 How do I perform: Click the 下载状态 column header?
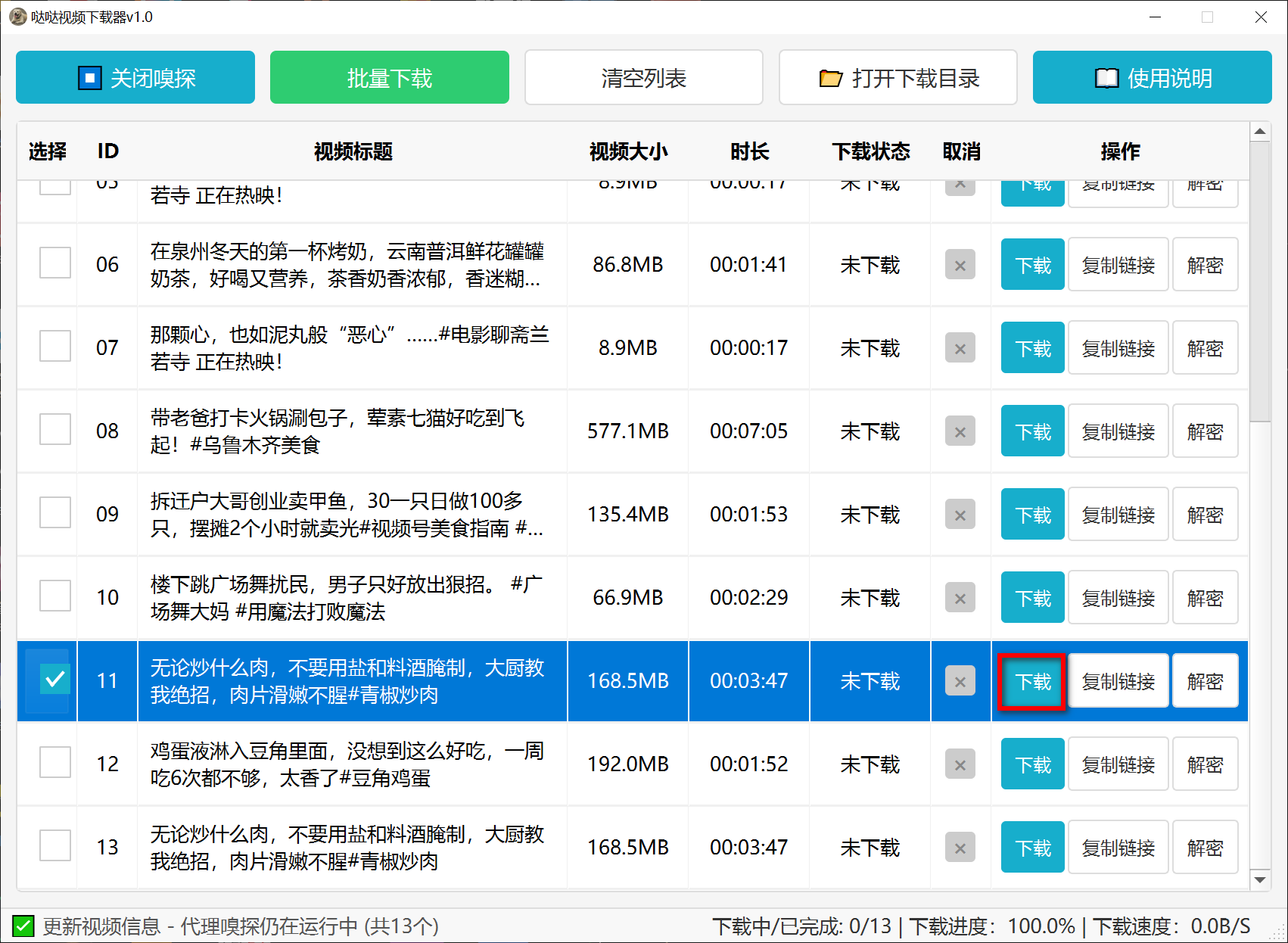tap(870, 151)
